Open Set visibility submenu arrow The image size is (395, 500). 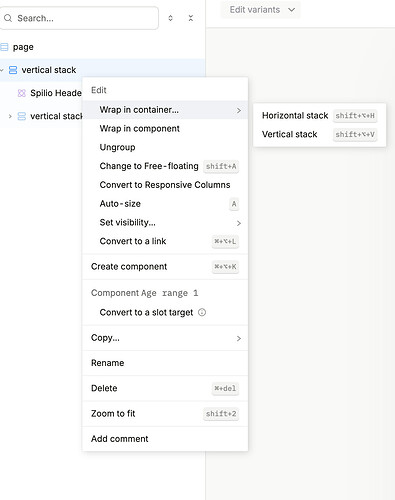click(x=239, y=223)
